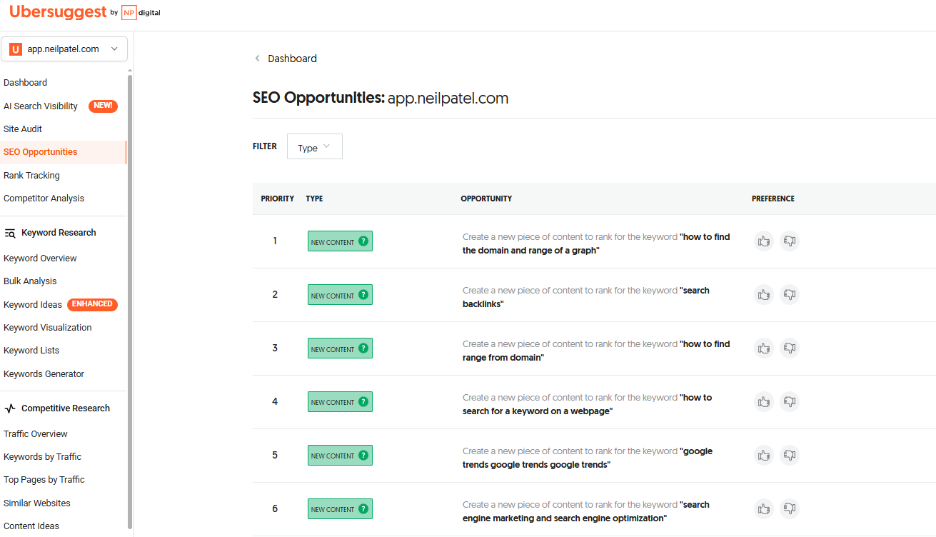
Task: Click the NEW! badge beside AI Search Visibility
Action: (103, 106)
